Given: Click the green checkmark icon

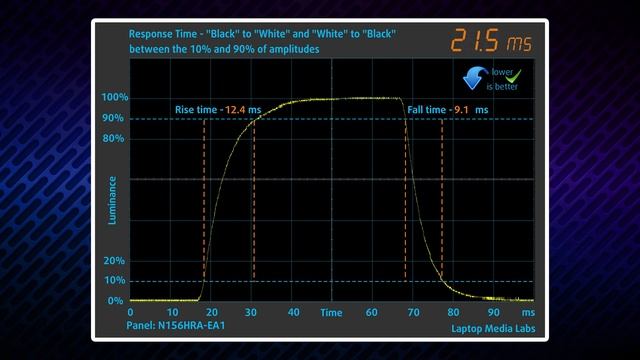Looking at the screenshot, I should pyautogui.click(x=513, y=76).
